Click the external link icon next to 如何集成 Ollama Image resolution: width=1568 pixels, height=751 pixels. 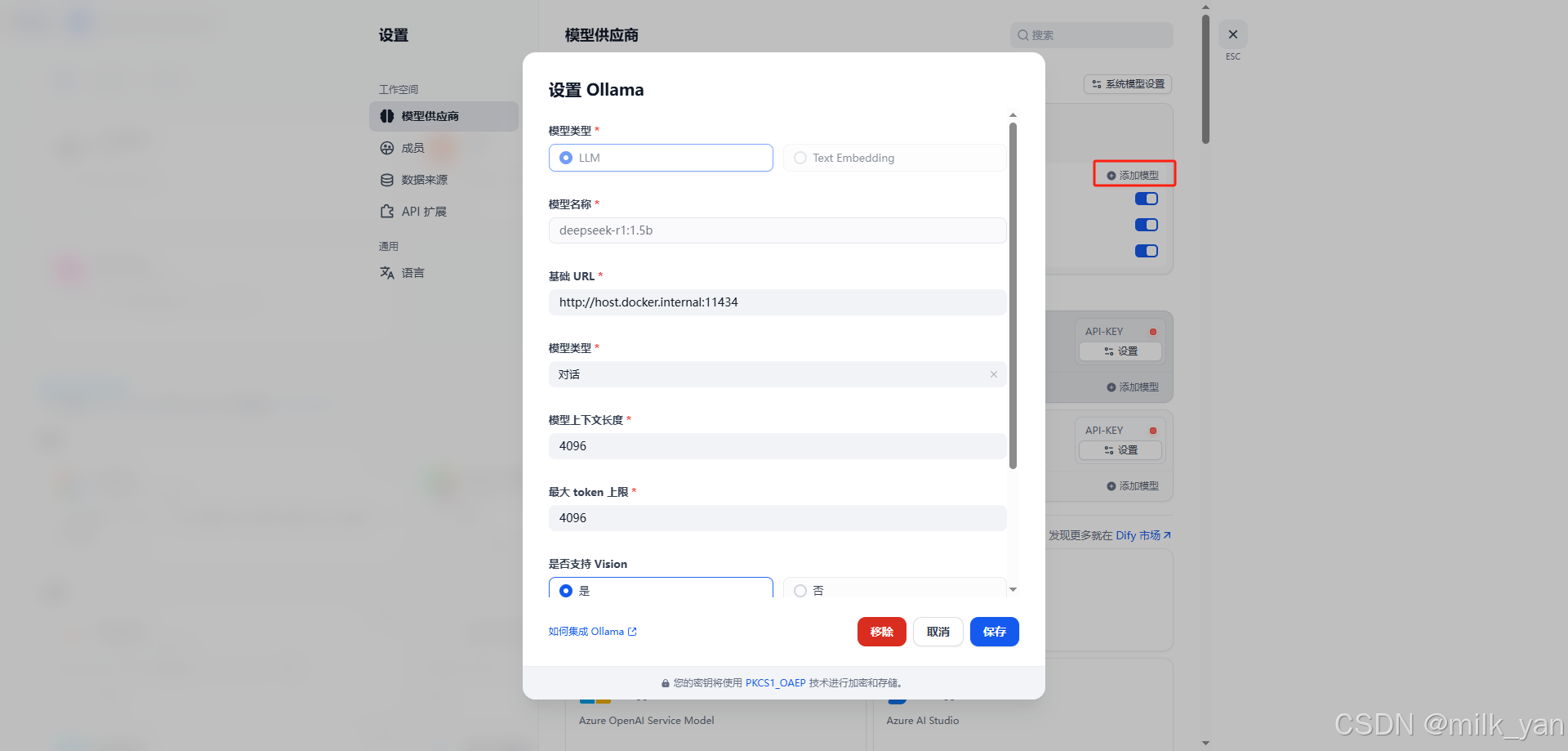click(632, 632)
